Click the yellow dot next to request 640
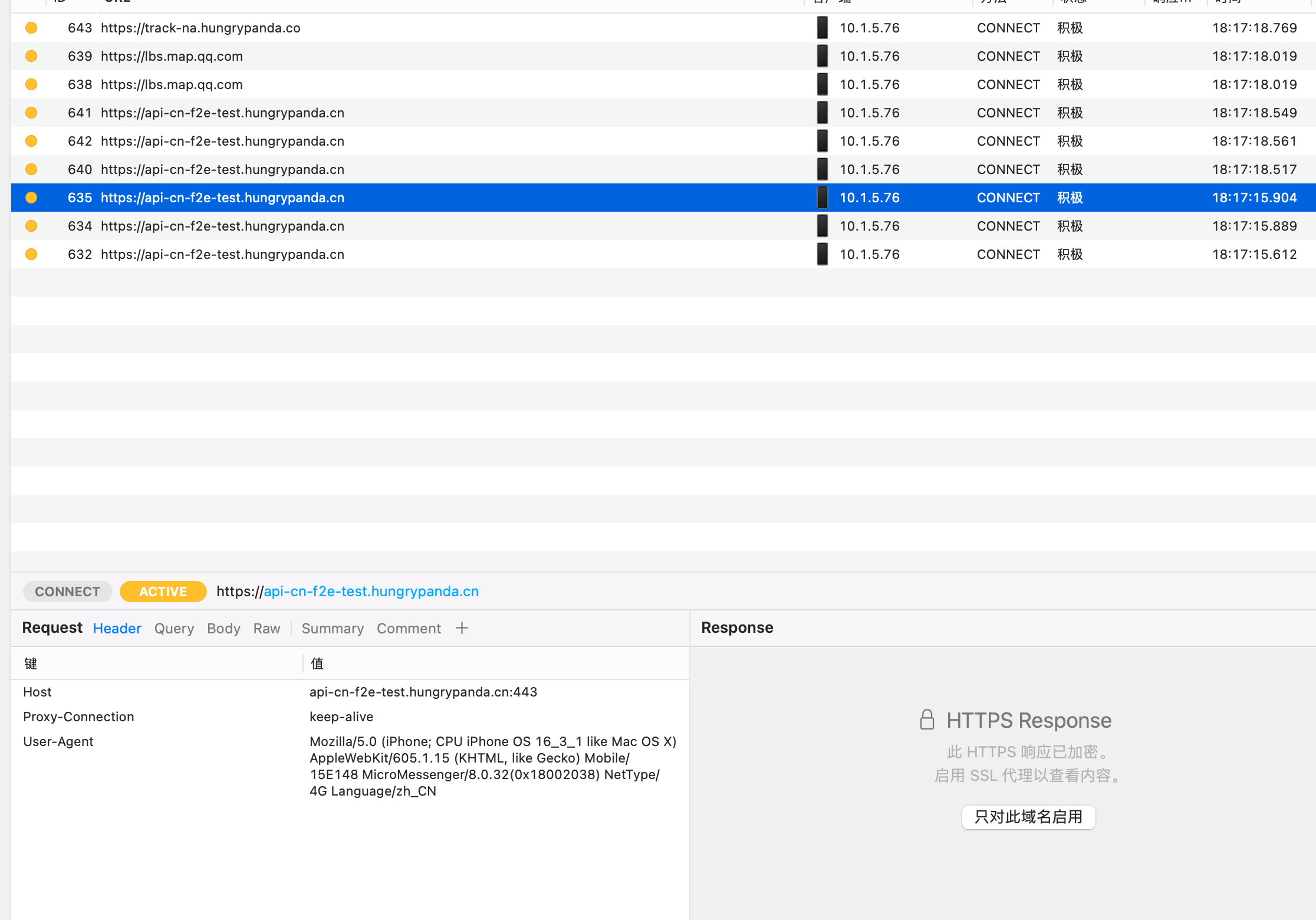Image resolution: width=1316 pixels, height=920 pixels. coord(31,169)
